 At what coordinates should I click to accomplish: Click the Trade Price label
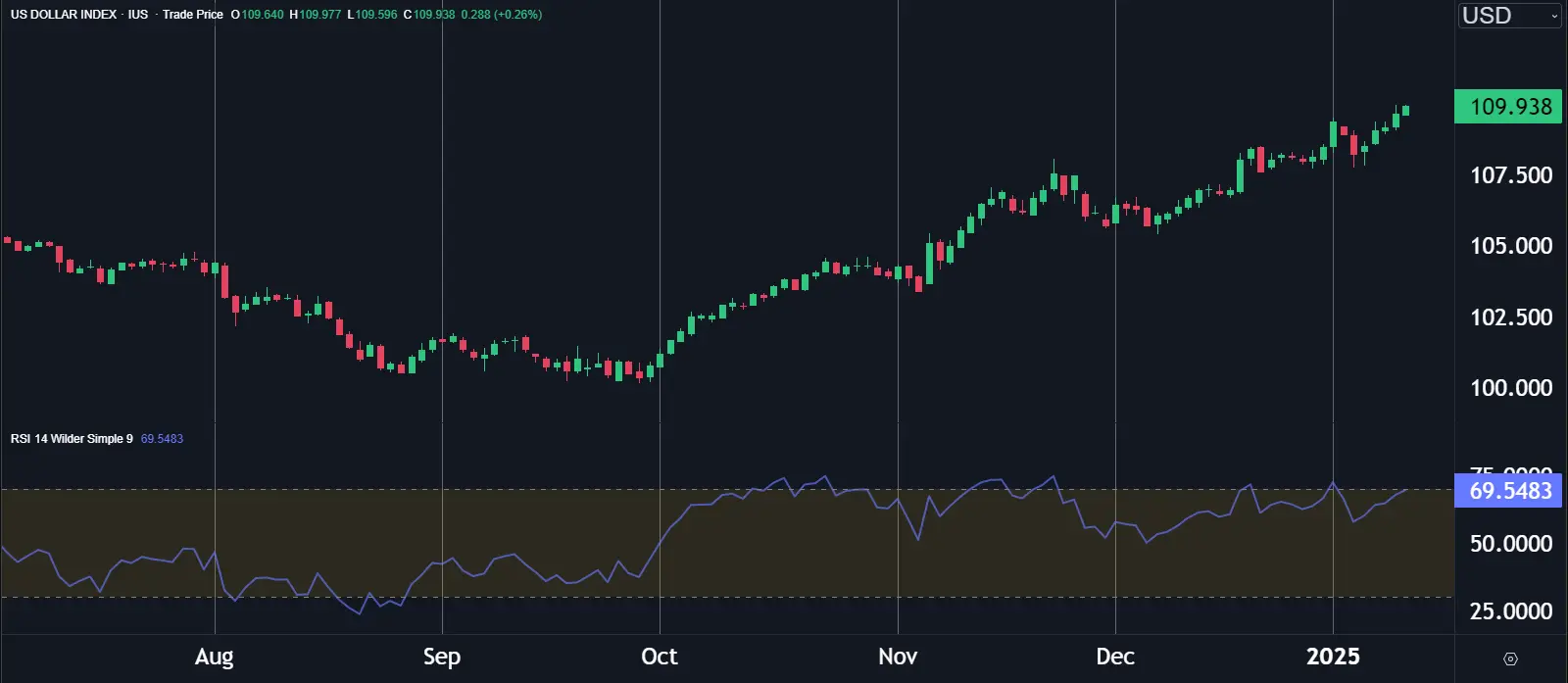193,15
